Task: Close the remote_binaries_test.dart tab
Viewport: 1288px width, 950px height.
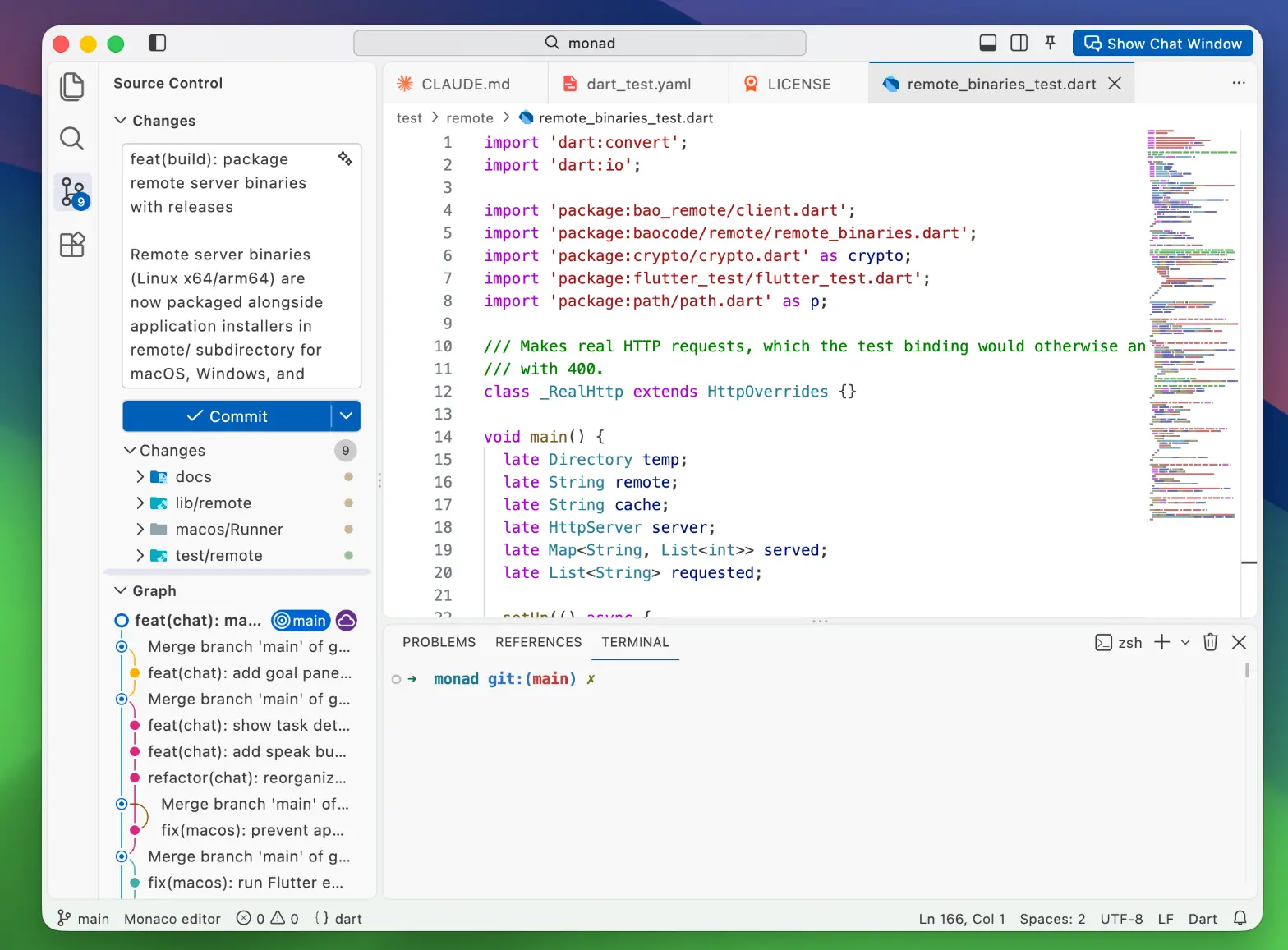Action: [1115, 84]
